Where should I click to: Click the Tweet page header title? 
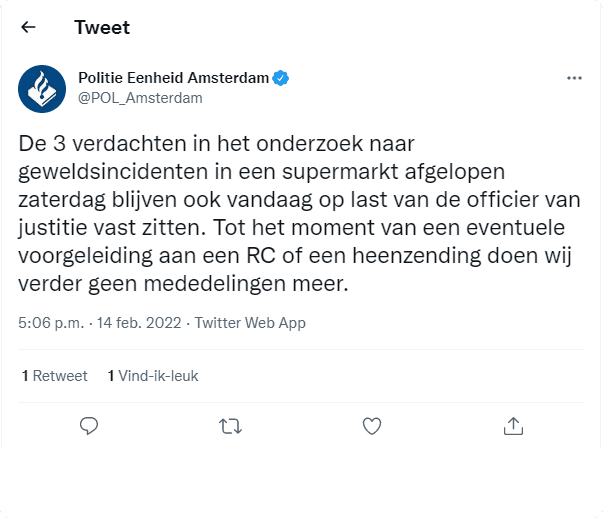102,27
